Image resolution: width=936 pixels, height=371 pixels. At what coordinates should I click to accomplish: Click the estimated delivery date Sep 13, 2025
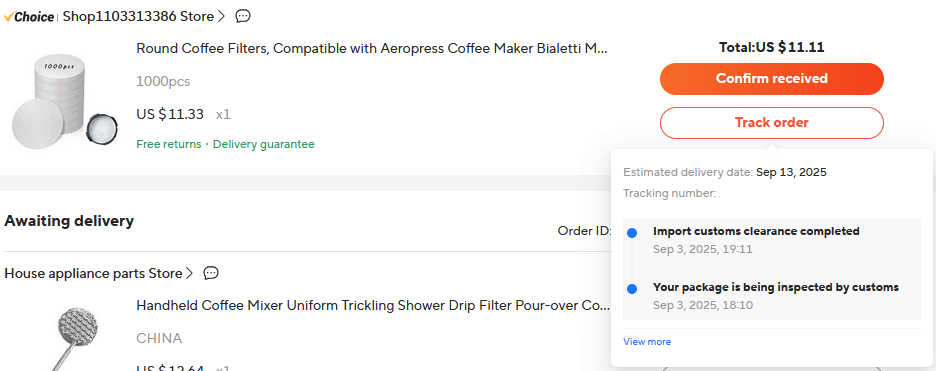pos(791,172)
